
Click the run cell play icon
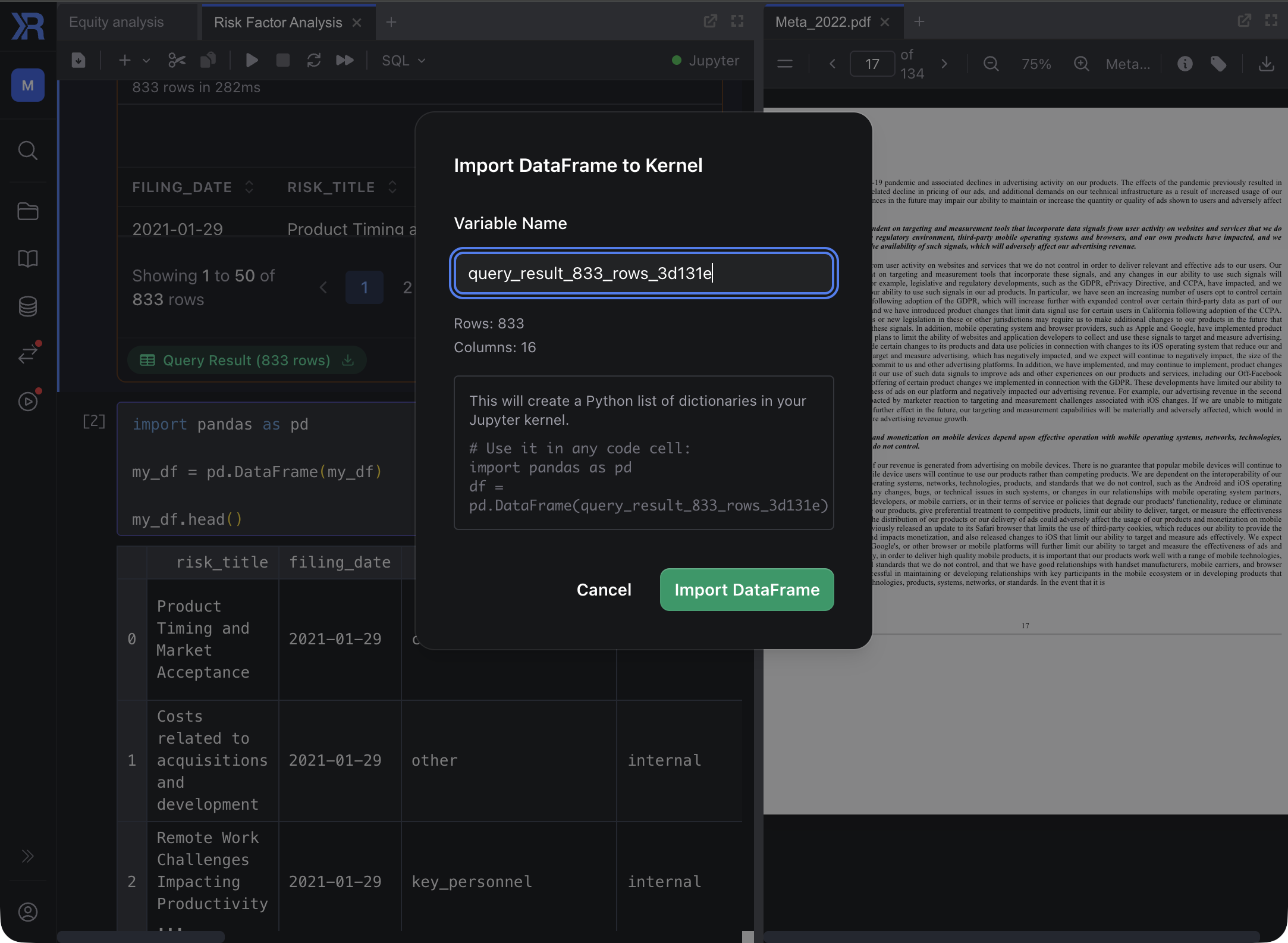[252, 60]
